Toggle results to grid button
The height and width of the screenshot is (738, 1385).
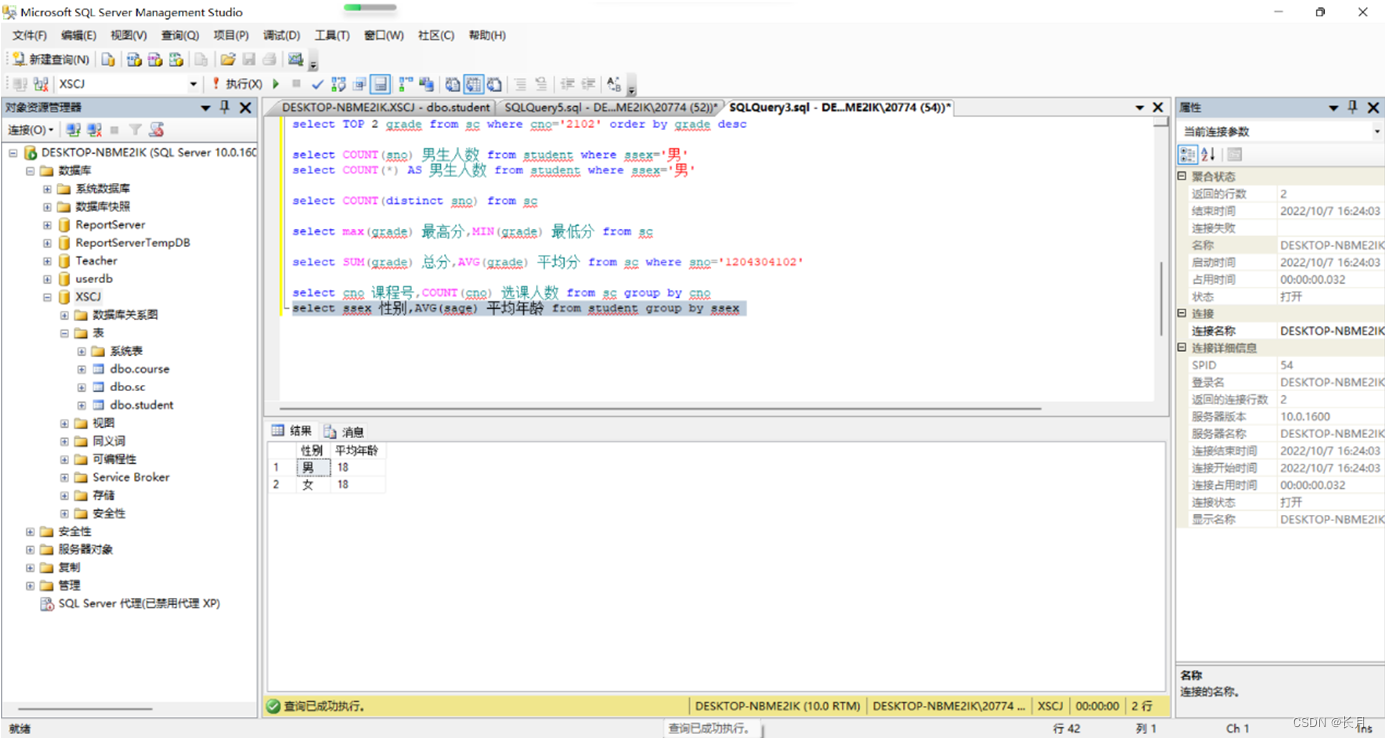tap(473, 84)
